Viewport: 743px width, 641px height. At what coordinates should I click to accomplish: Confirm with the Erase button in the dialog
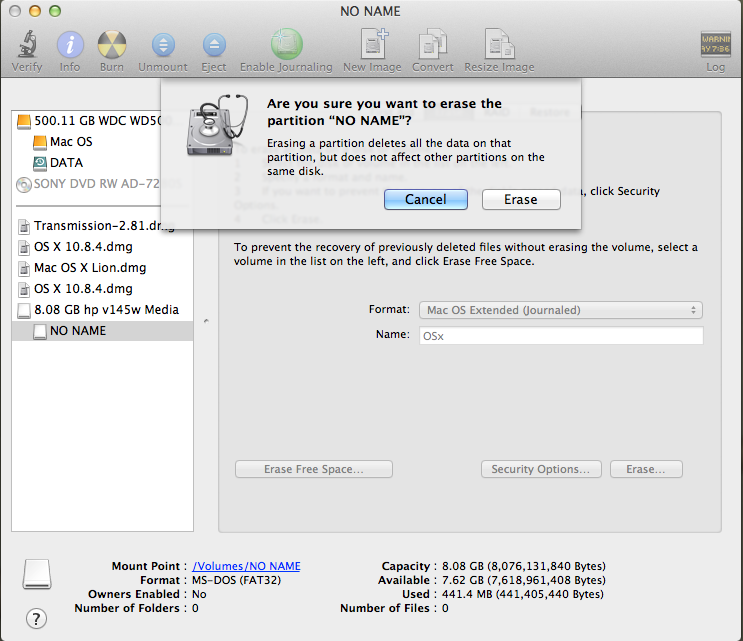pos(521,199)
